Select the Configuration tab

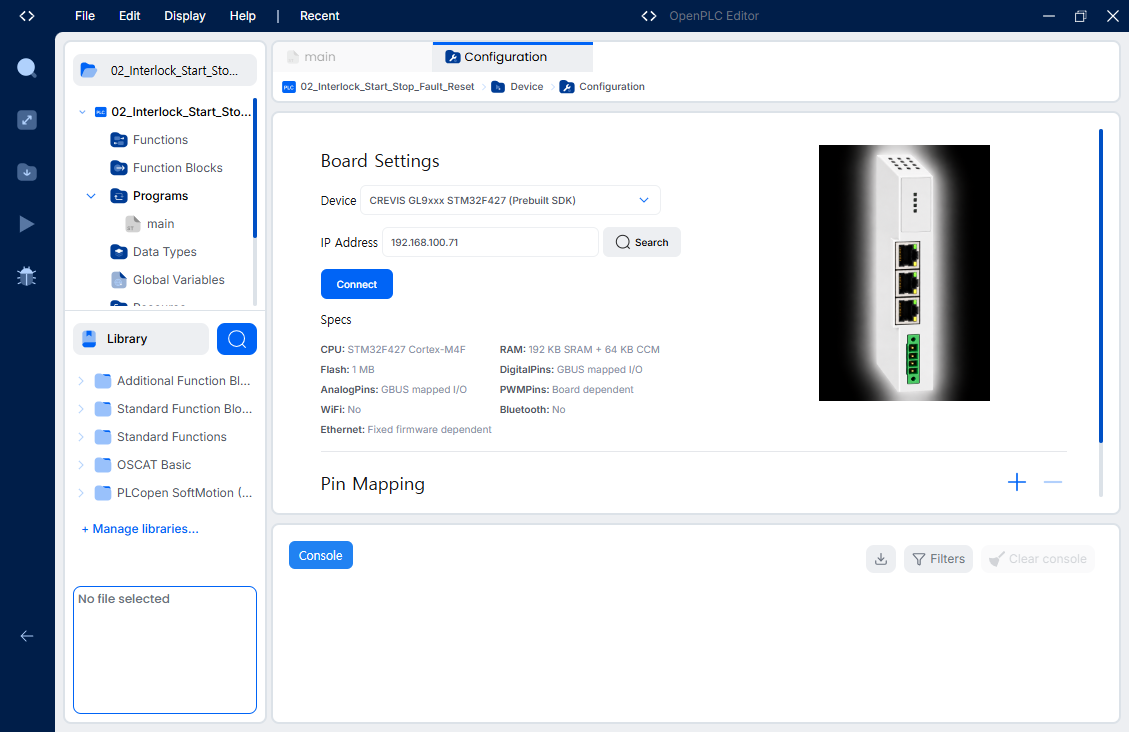(x=513, y=57)
